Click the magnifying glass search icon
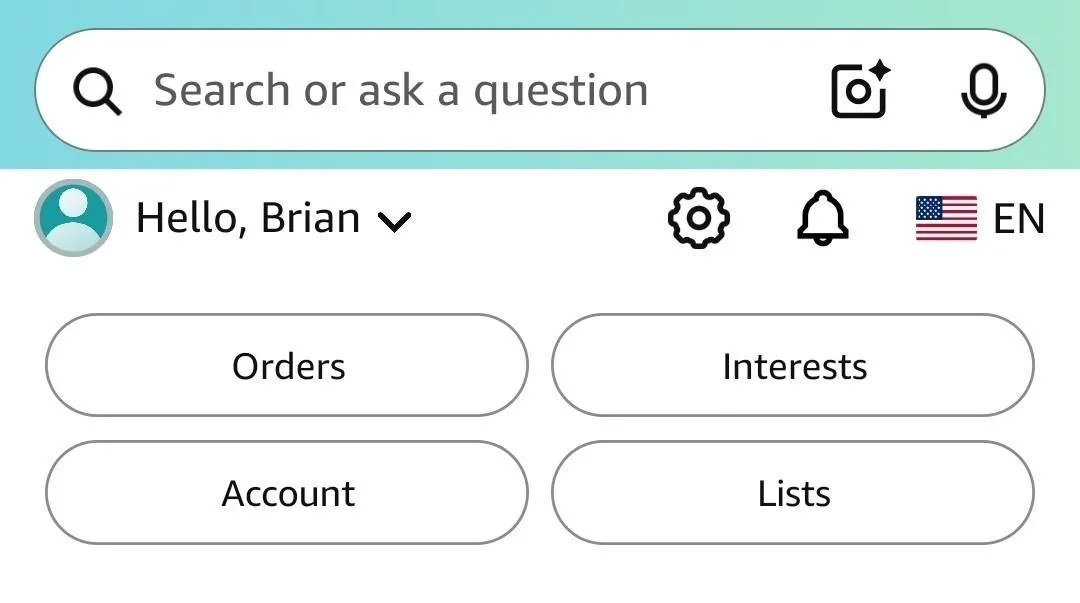Image resolution: width=1080 pixels, height=603 pixels. [x=97, y=92]
